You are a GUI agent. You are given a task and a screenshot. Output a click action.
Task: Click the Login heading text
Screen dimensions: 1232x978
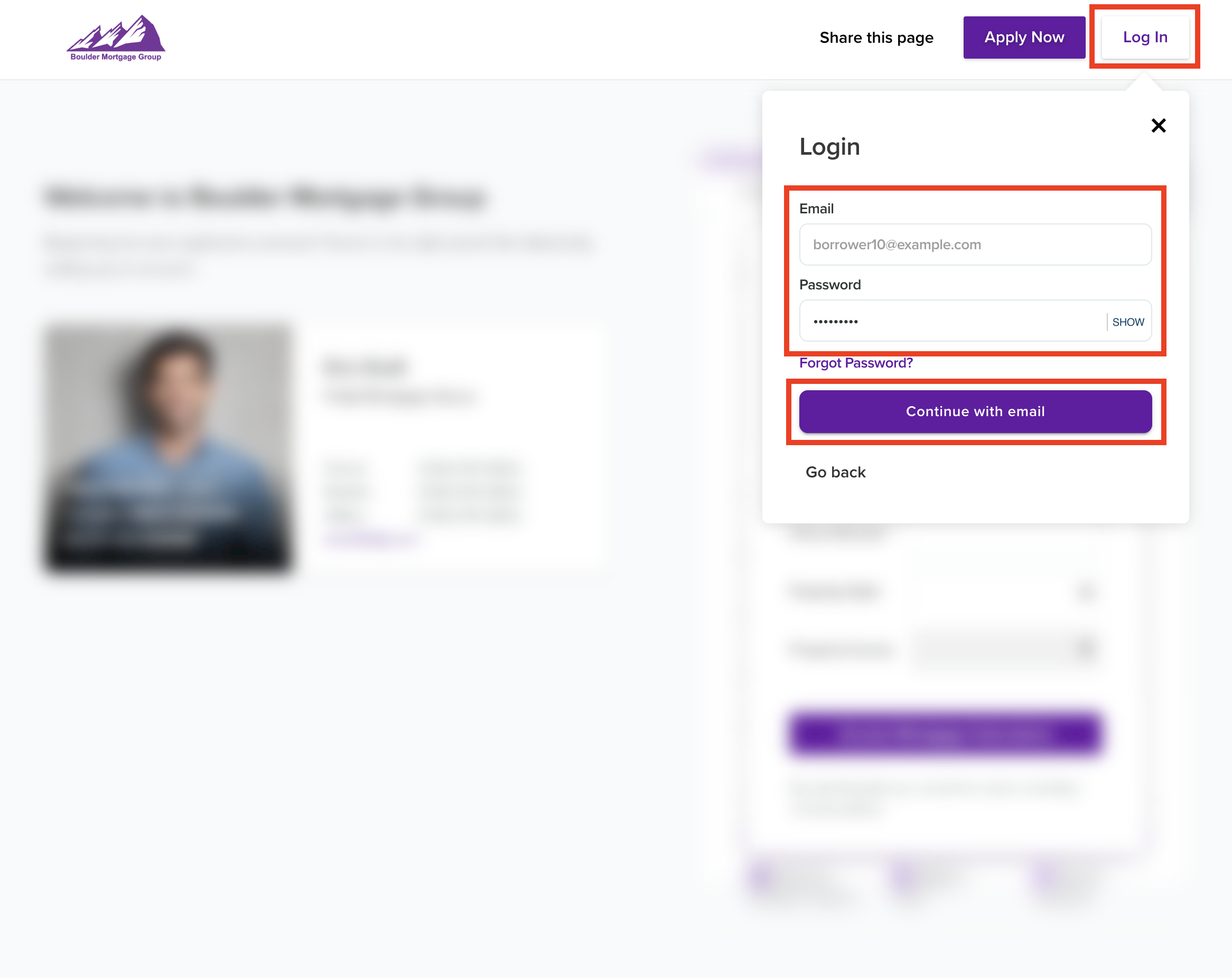coord(829,147)
